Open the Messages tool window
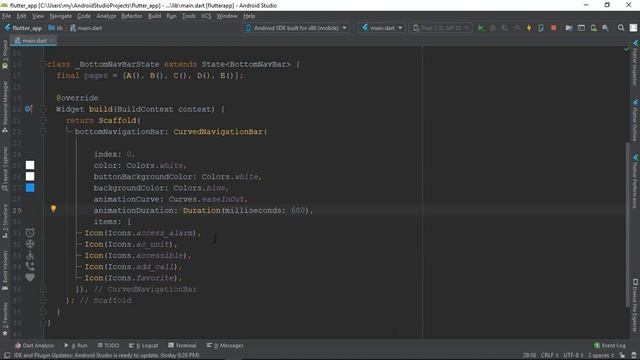 [225, 345]
